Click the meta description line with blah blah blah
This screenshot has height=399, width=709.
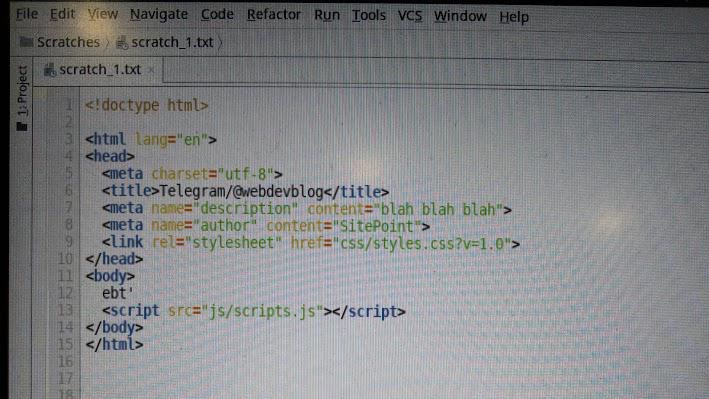(x=307, y=209)
